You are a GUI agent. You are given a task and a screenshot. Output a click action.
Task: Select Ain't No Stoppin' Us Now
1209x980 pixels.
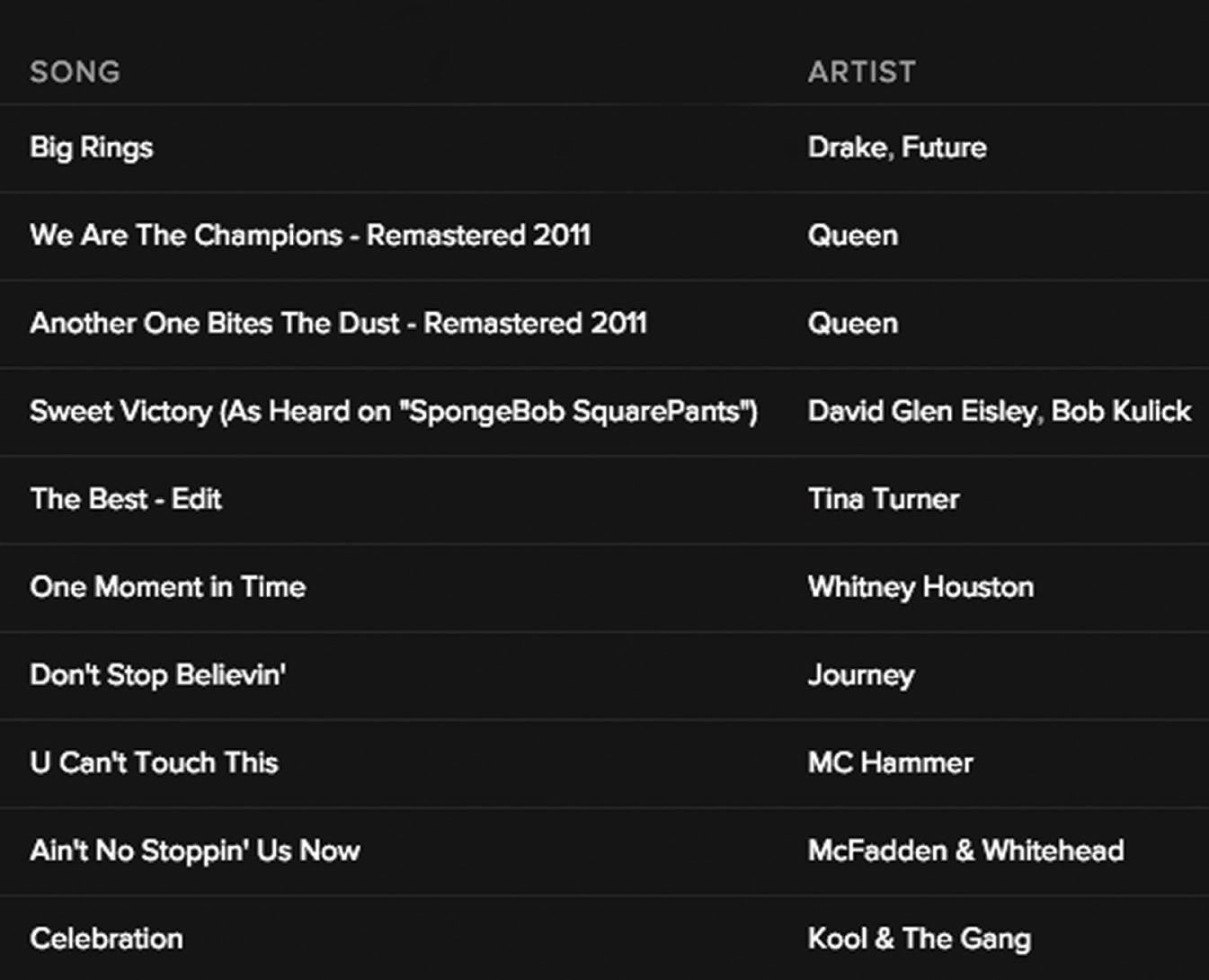click(x=195, y=851)
